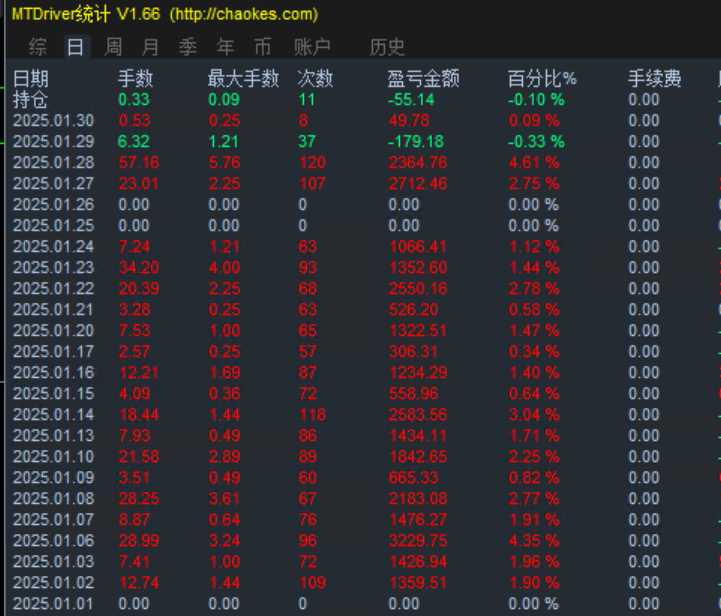This screenshot has width=721, height=616.
Task: Click the lots value 28.99
Action: (139, 541)
